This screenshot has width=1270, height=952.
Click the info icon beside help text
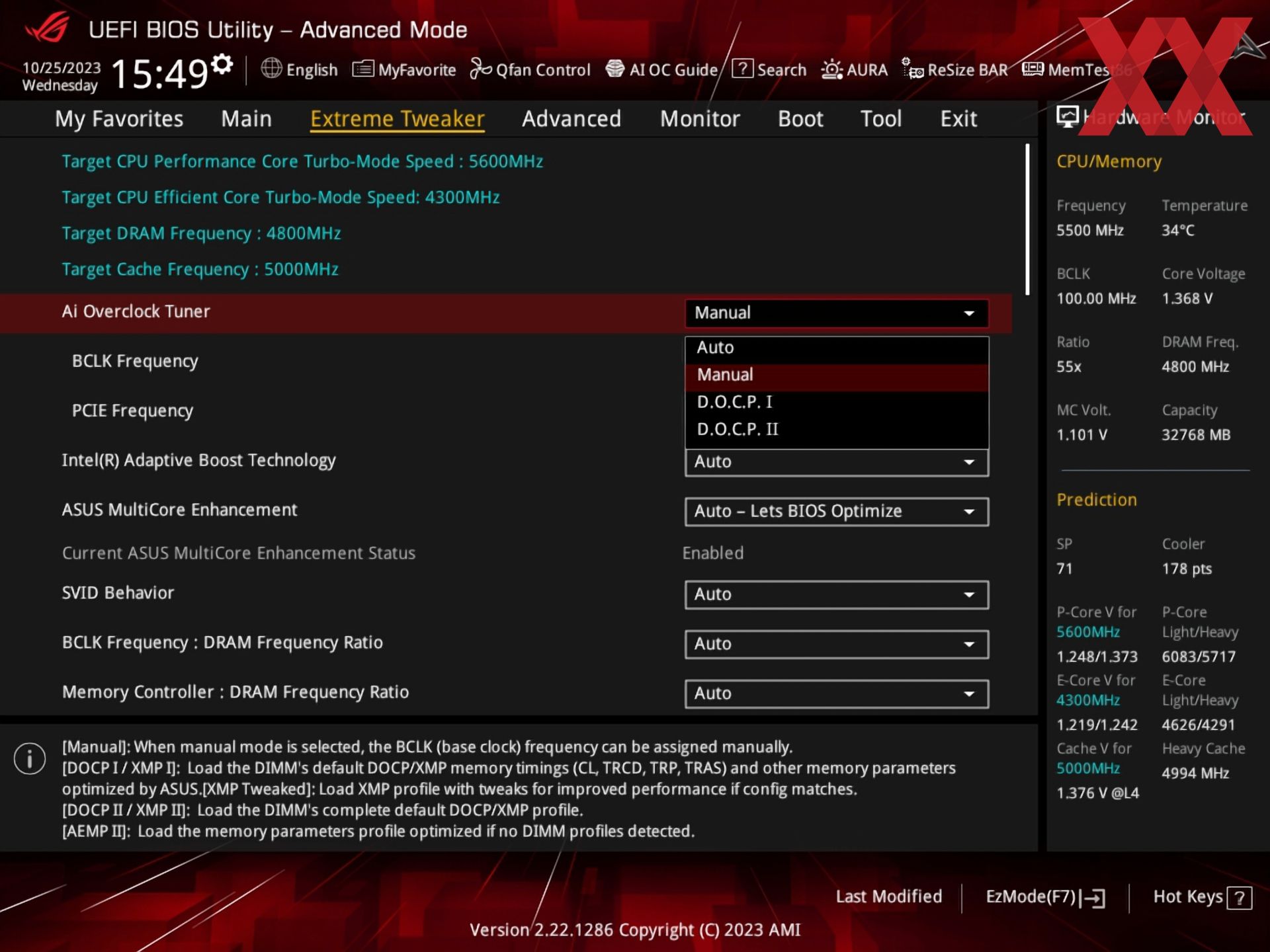30,758
